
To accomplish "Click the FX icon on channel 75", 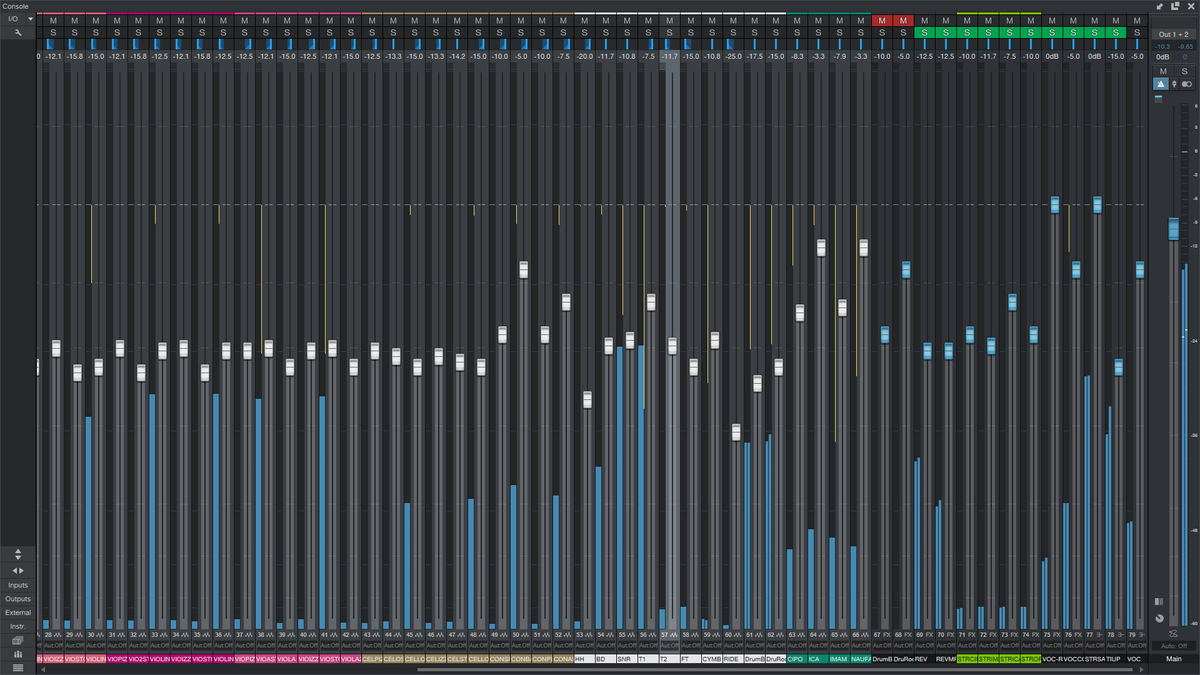I will 1058,635.
